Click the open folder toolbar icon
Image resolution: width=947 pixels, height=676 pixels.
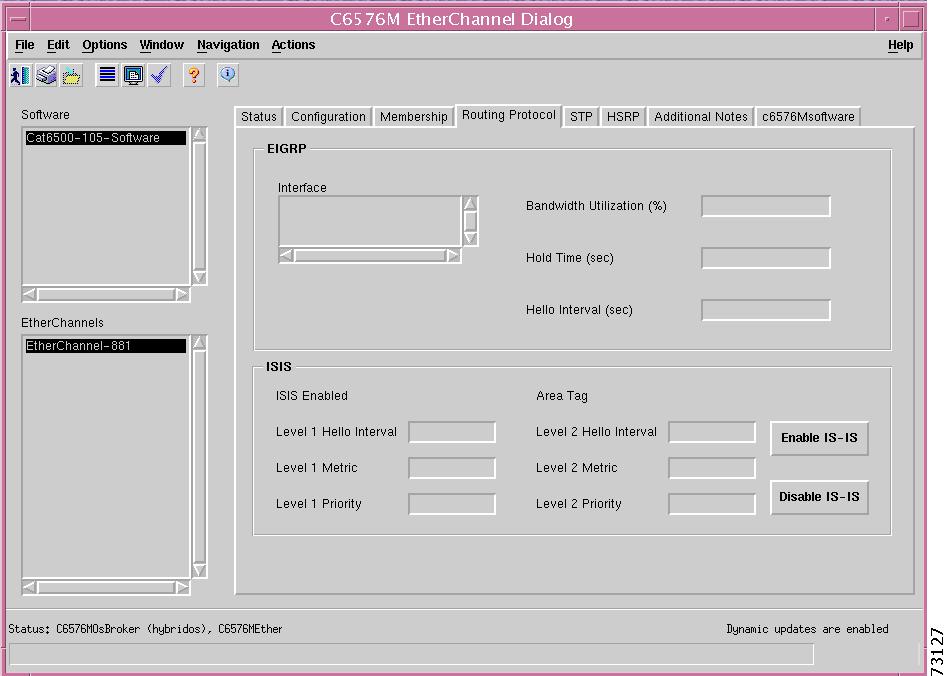71,76
